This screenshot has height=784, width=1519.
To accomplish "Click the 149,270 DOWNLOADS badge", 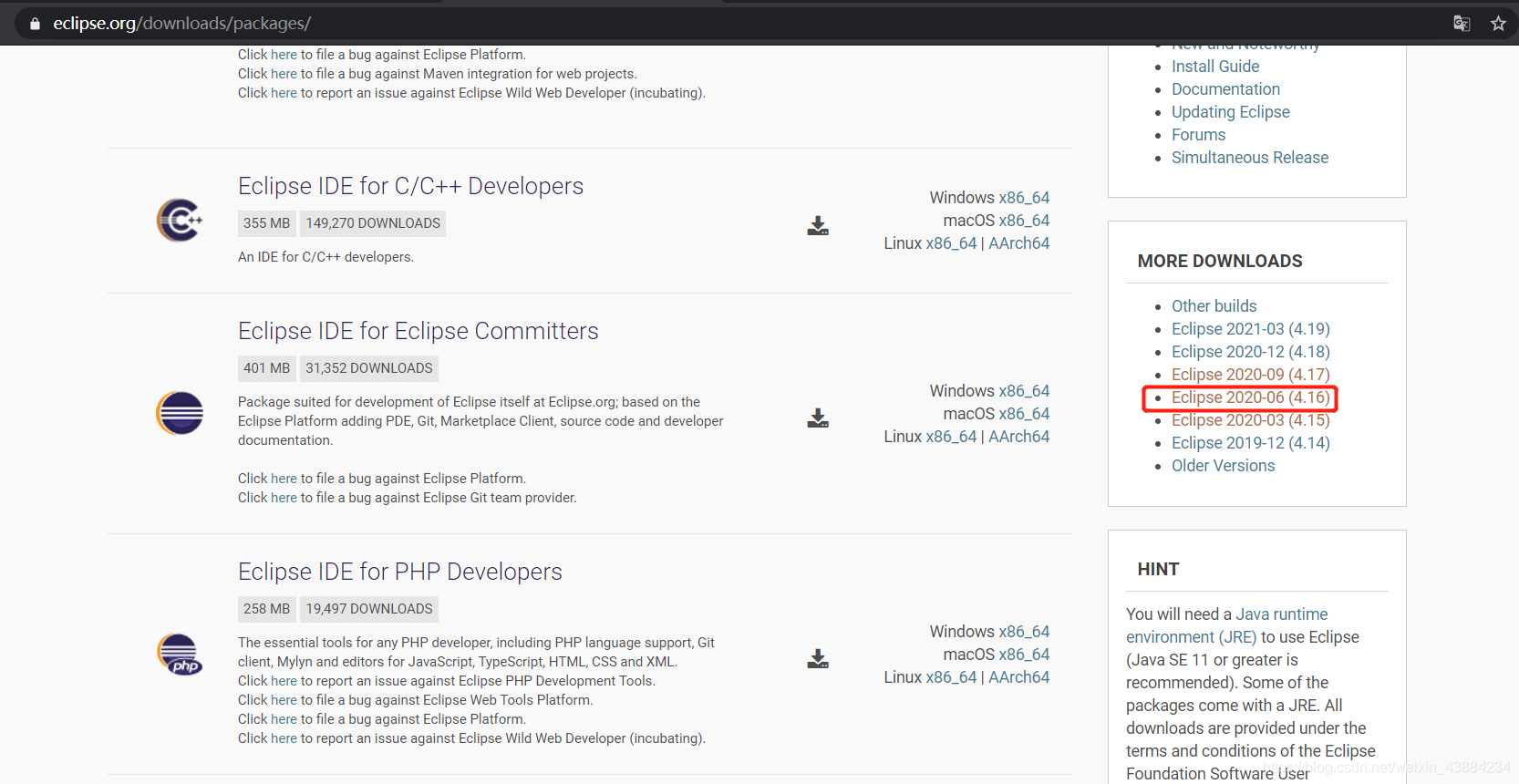I will pyautogui.click(x=373, y=223).
